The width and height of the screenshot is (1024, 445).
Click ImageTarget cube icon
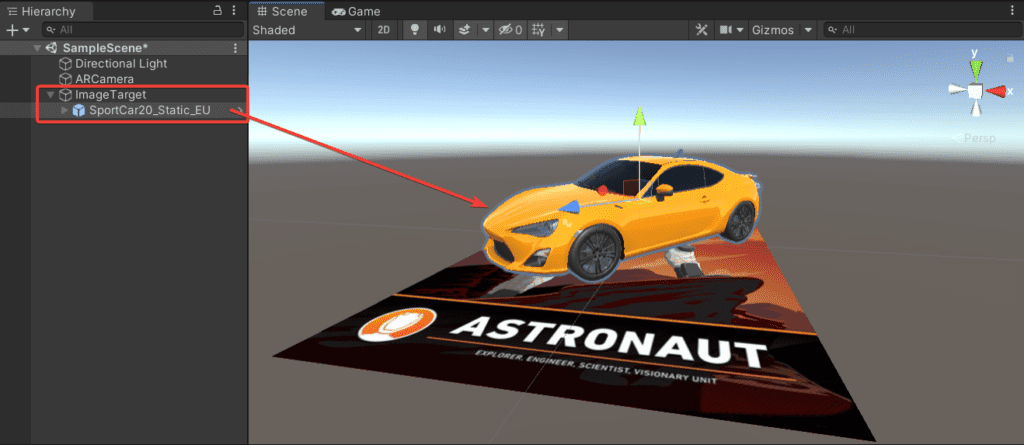(65, 95)
